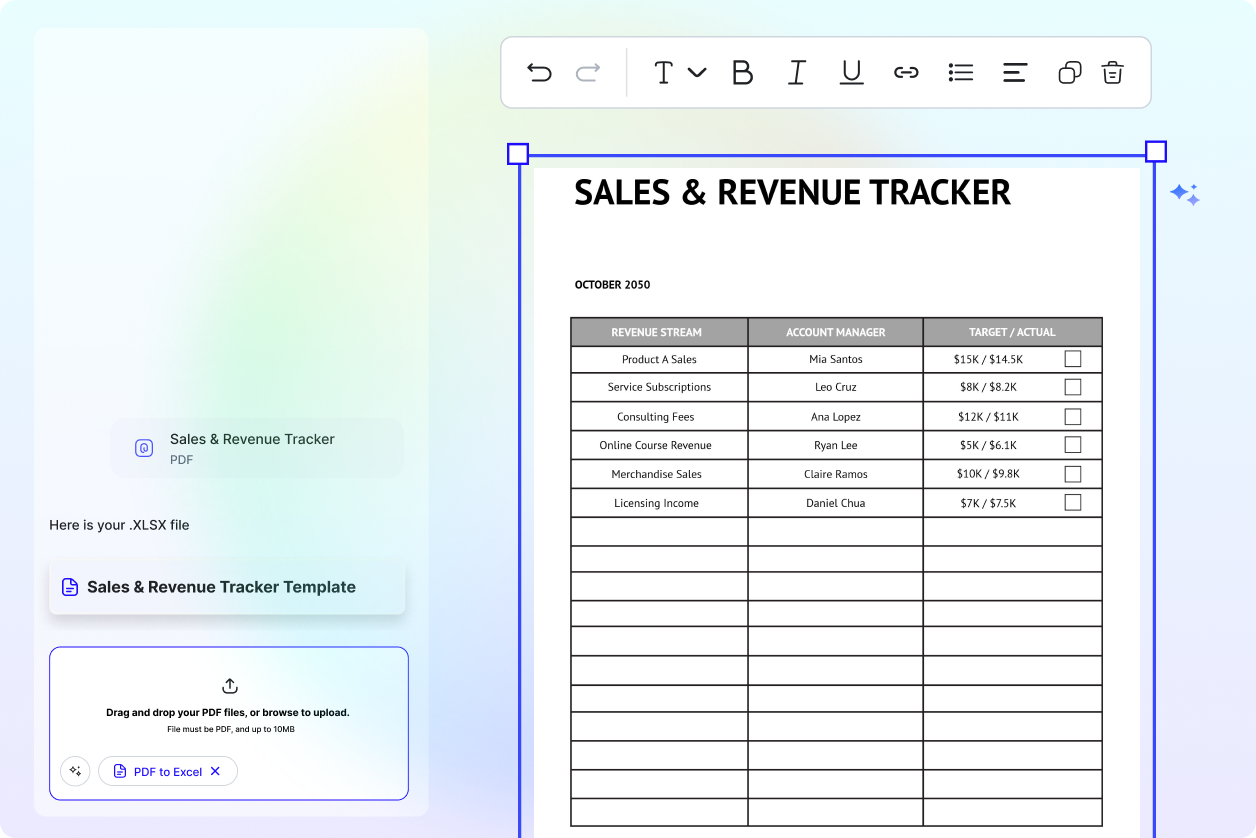Screen dimensions: 1256x838
Task: Remove the PDF to Excel filter chip
Action: click(215, 771)
